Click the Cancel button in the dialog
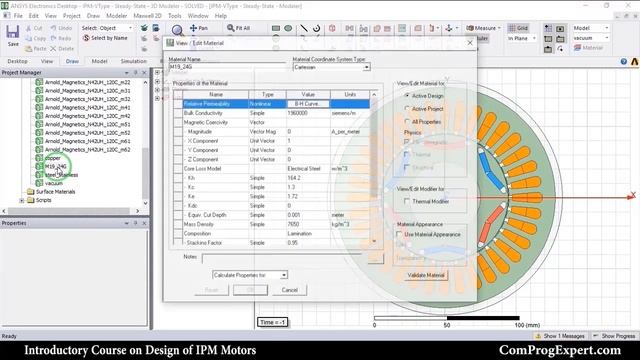The height and width of the screenshot is (360, 640). (x=289, y=290)
